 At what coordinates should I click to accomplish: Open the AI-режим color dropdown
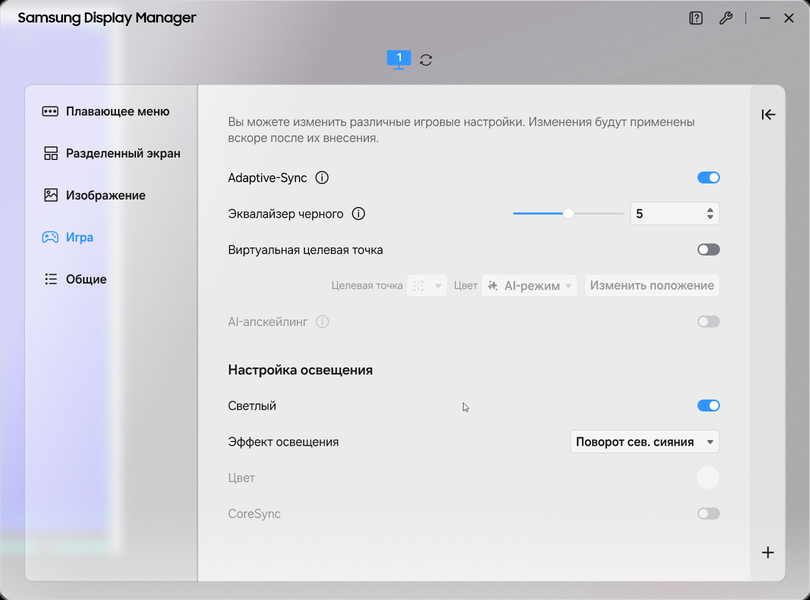click(529, 285)
